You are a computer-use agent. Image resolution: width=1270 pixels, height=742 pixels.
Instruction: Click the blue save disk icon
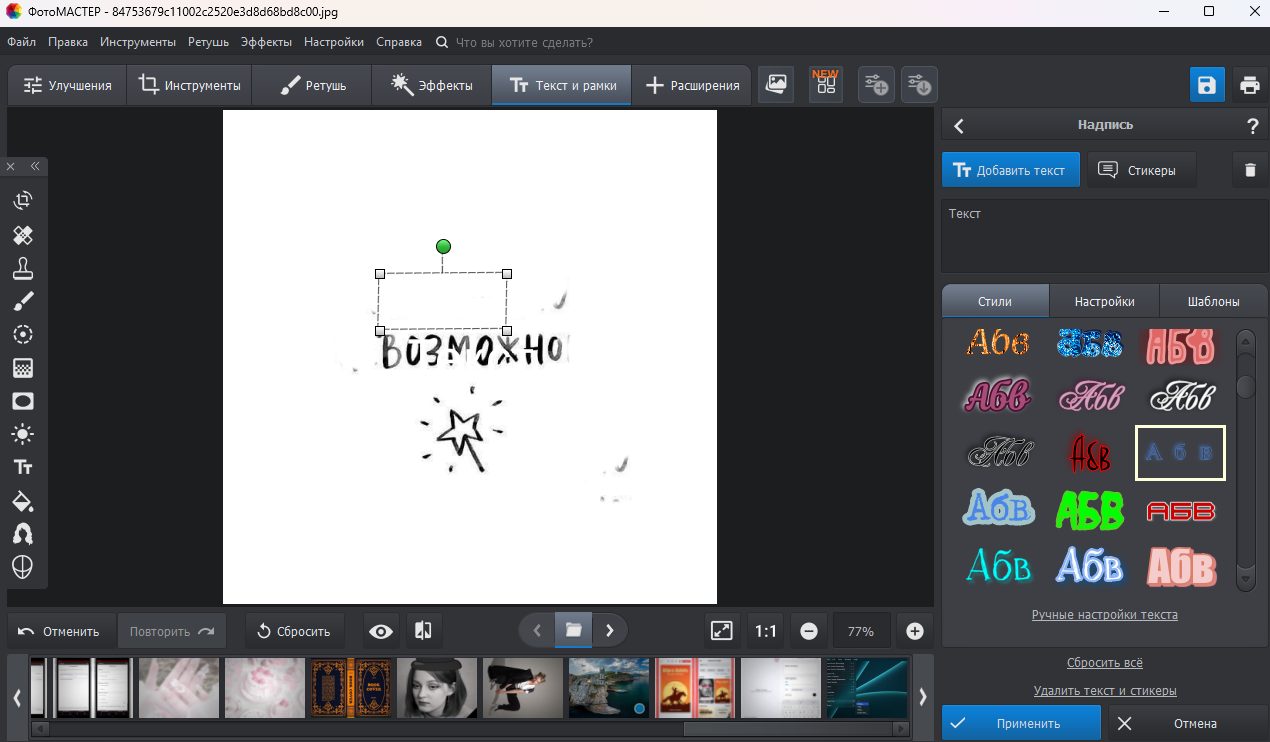1207,85
